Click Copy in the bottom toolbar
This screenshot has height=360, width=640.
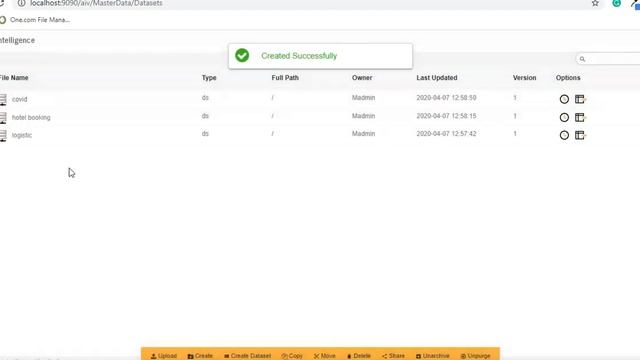coord(292,356)
